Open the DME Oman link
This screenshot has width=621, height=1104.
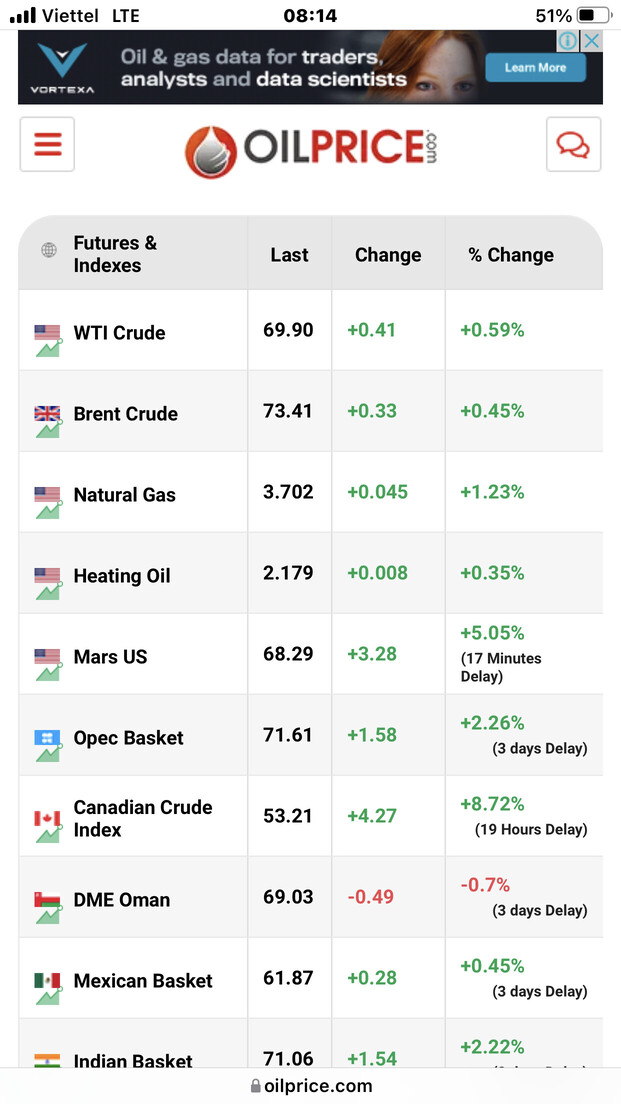click(122, 900)
